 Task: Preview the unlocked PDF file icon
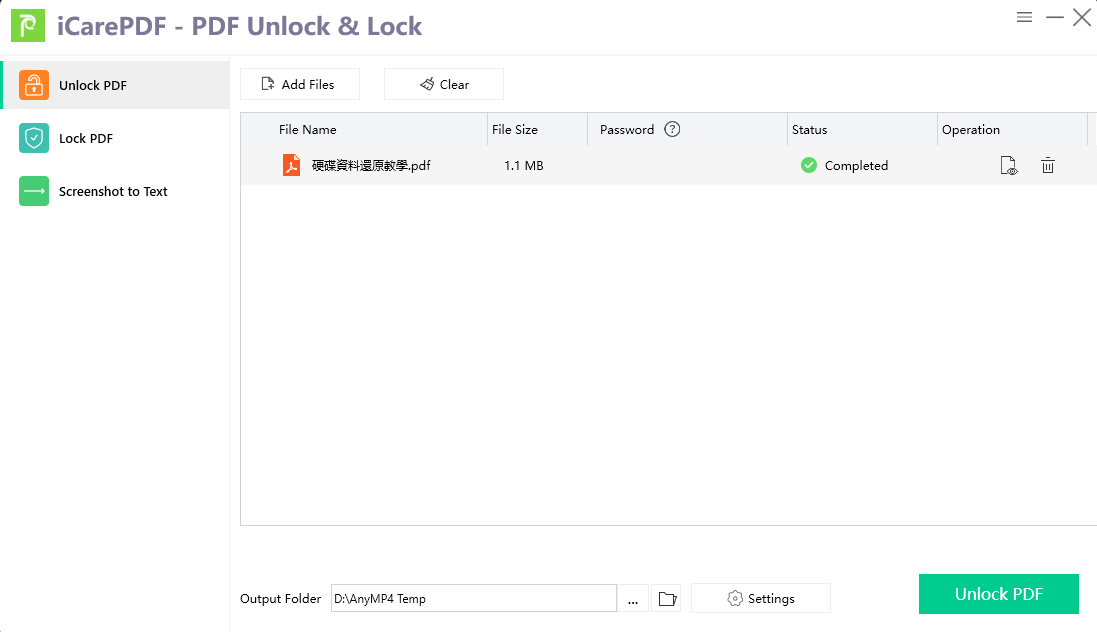pos(1009,166)
